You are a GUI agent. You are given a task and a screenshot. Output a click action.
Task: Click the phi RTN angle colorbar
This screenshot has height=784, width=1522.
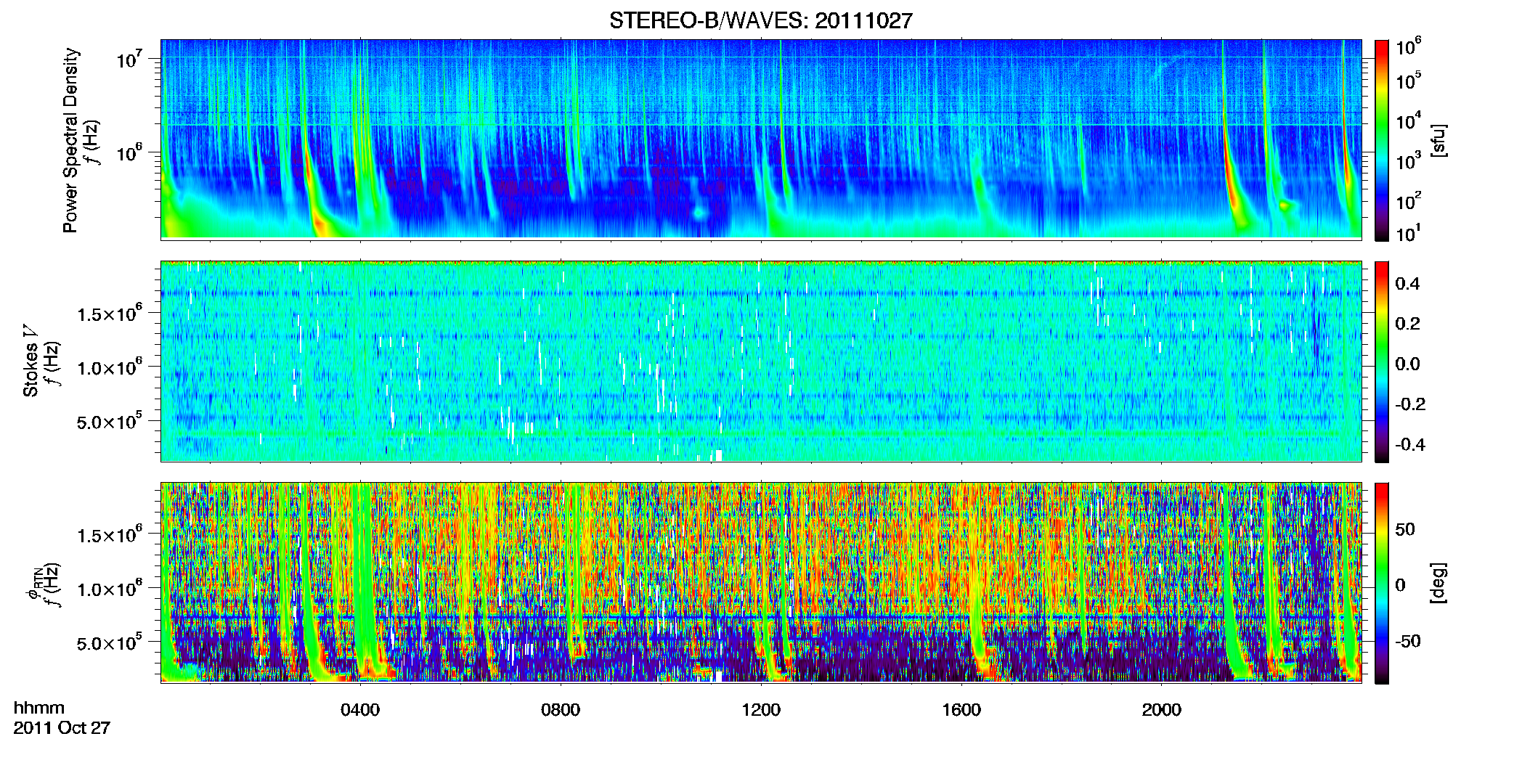tap(1382, 583)
